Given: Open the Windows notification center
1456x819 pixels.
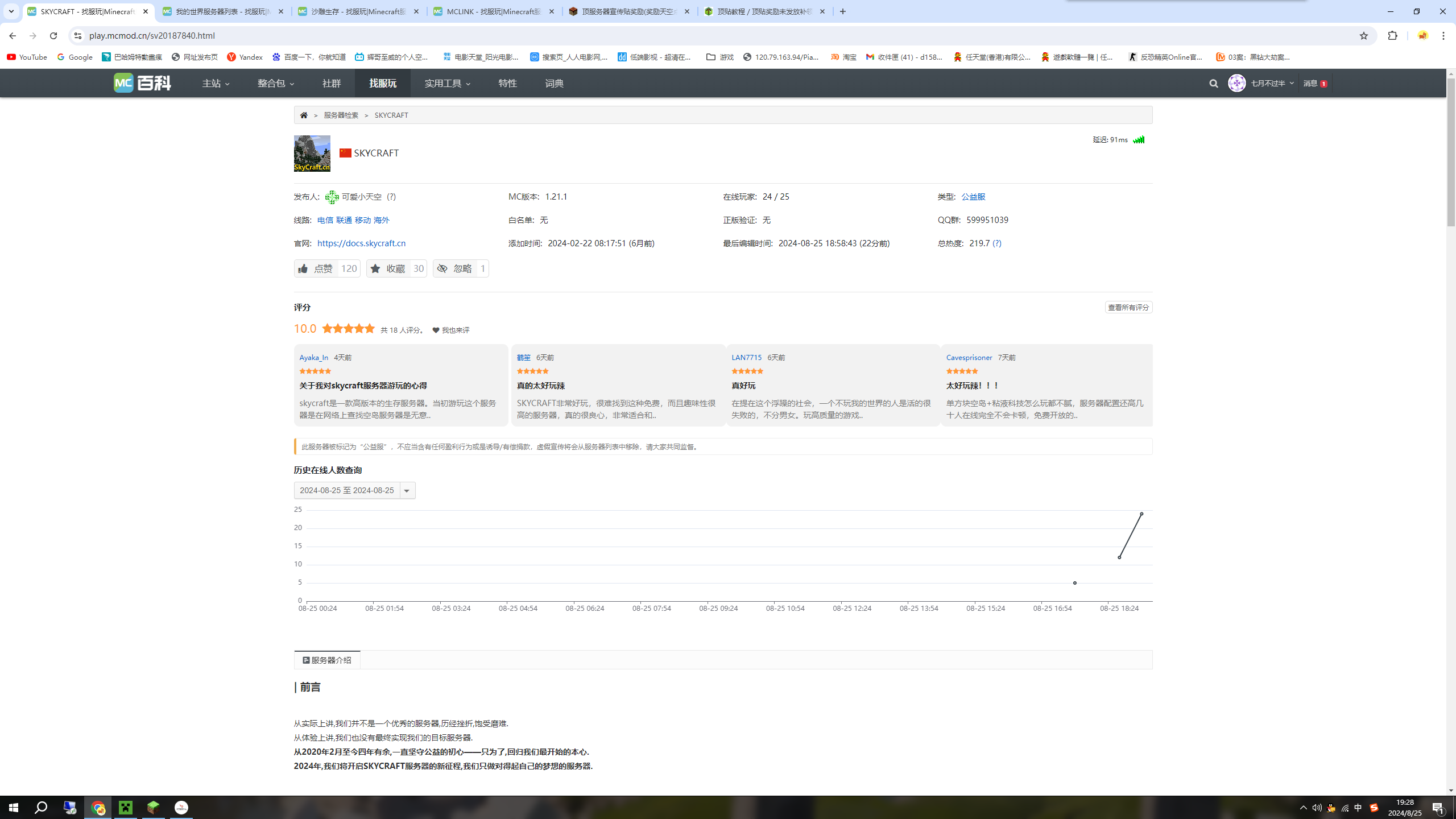Looking at the screenshot, I should pos(1439,808).
